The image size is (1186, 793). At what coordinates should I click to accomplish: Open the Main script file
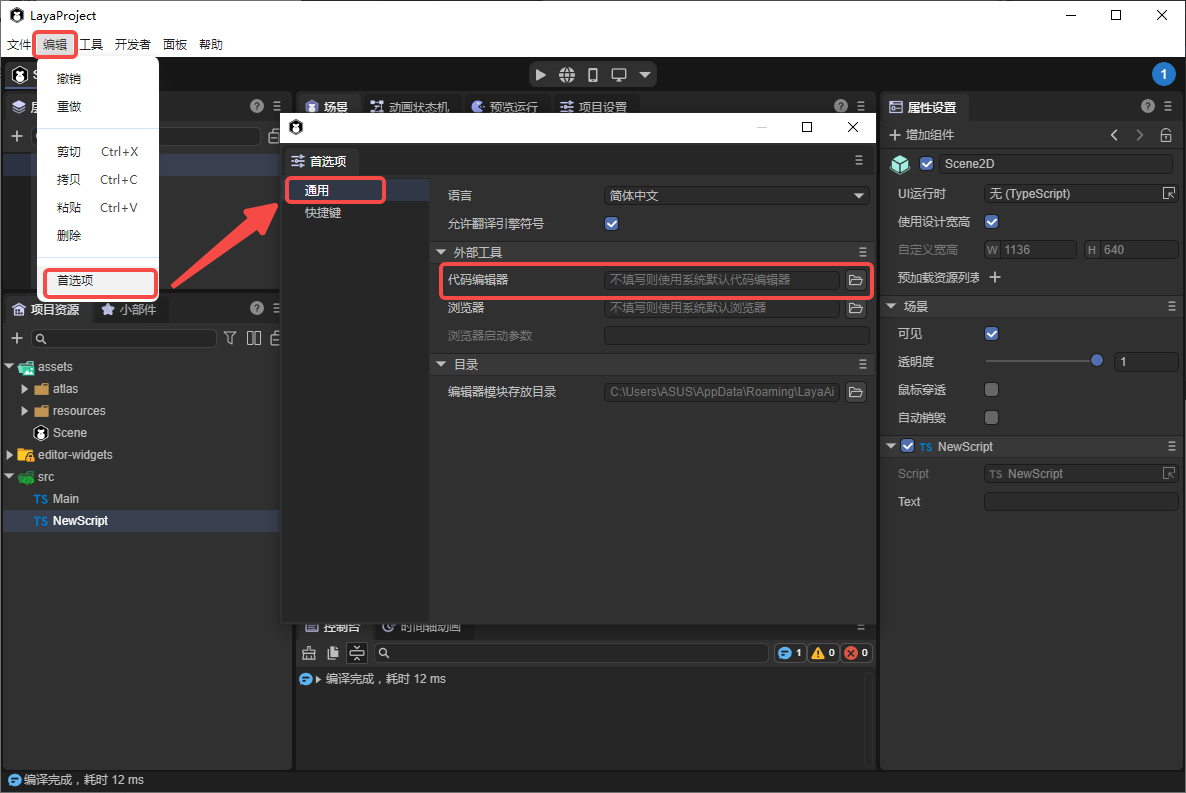[x=65, y=499]
